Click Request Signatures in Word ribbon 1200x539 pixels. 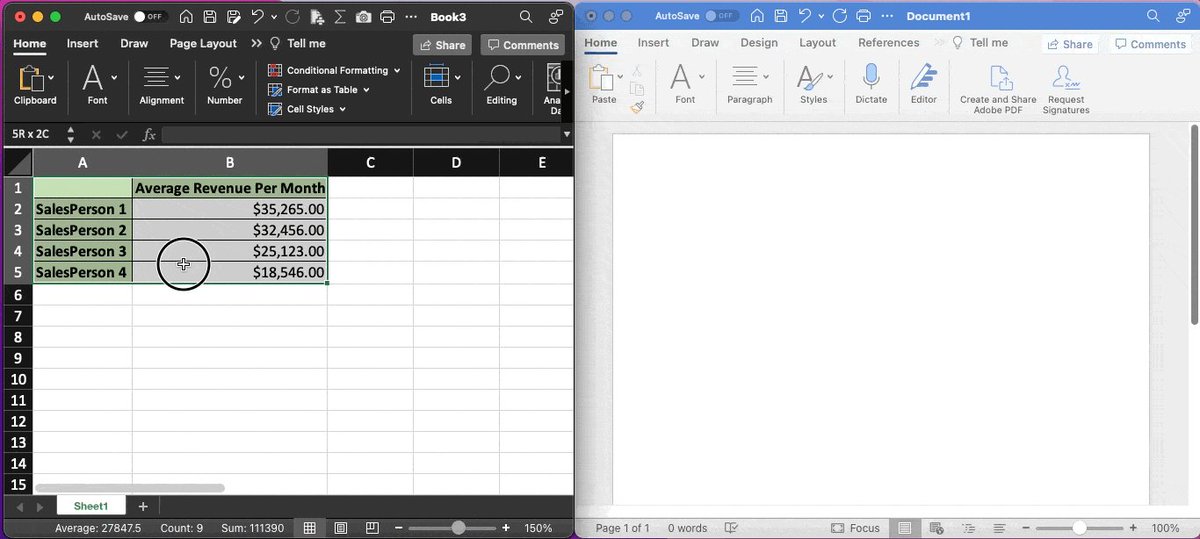1066,89
